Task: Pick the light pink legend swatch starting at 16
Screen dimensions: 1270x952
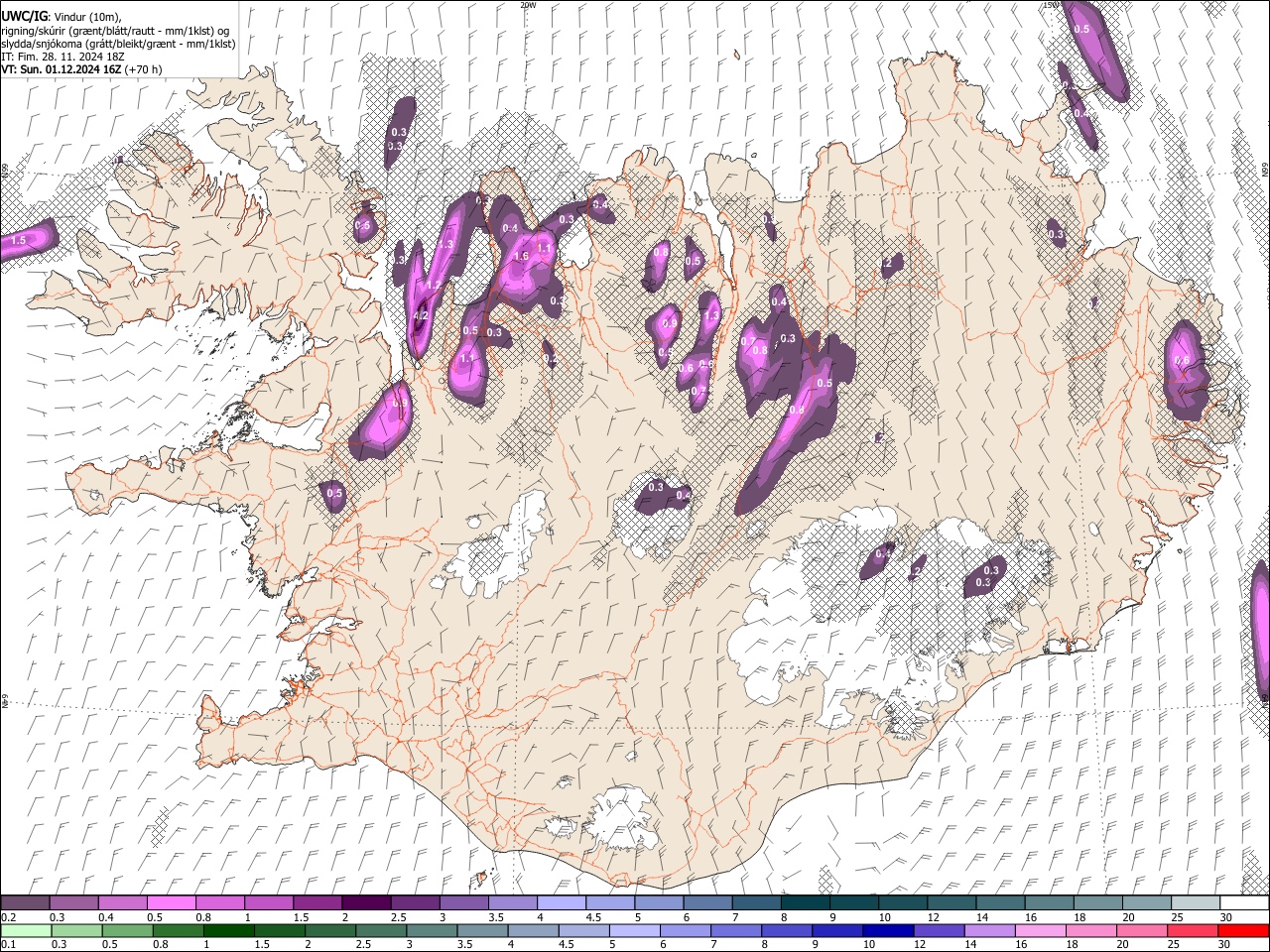Action: 1040,930
